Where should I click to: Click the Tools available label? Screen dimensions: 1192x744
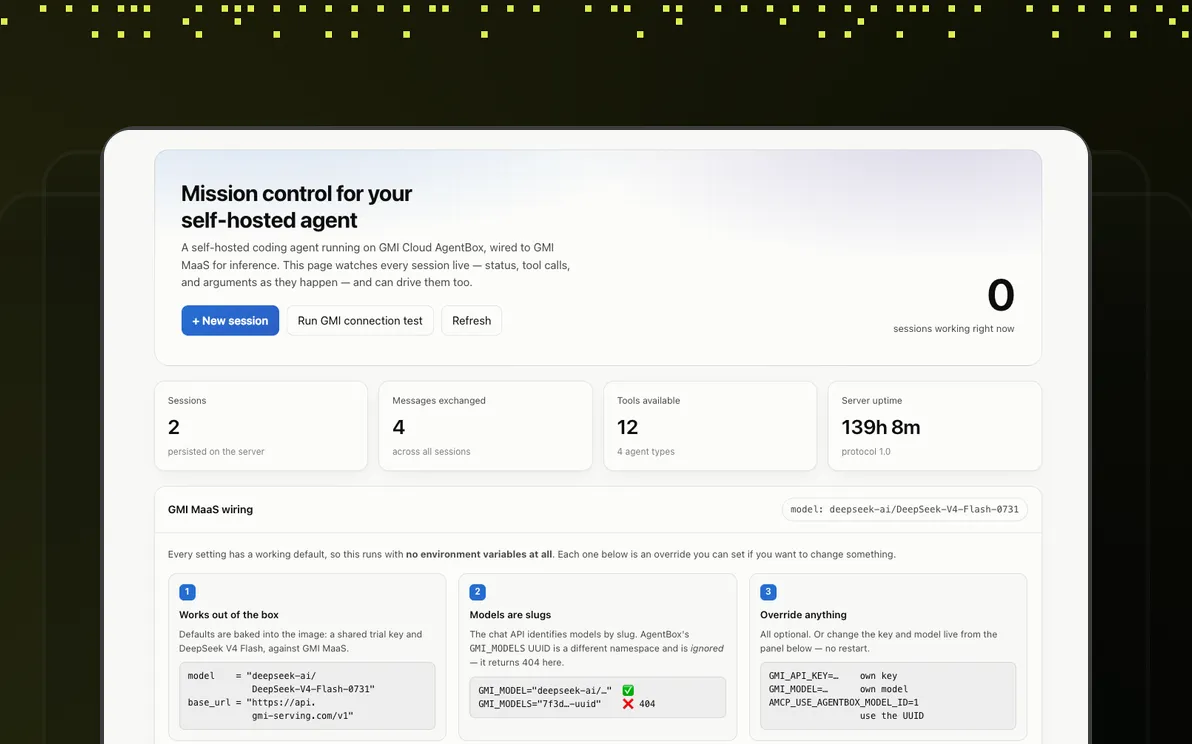pos(648,400)
